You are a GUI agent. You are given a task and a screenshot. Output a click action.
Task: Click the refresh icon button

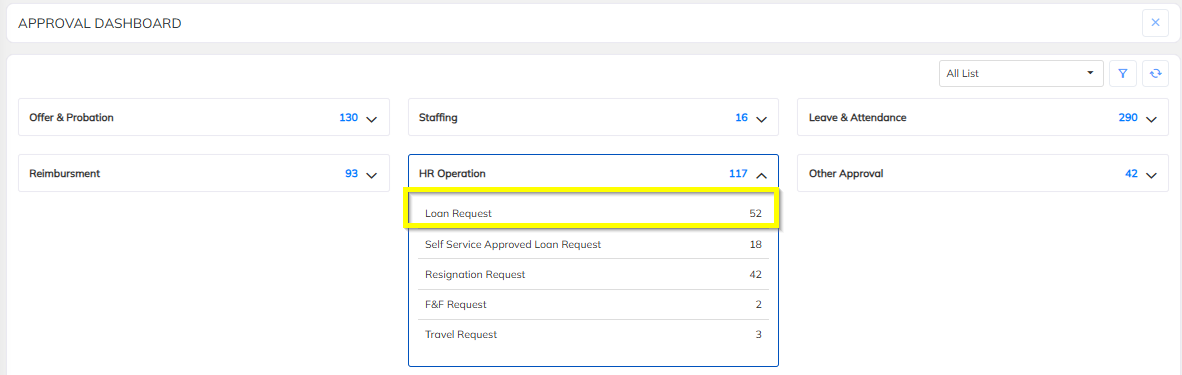pyautogui.click(x=1155, y=74)
